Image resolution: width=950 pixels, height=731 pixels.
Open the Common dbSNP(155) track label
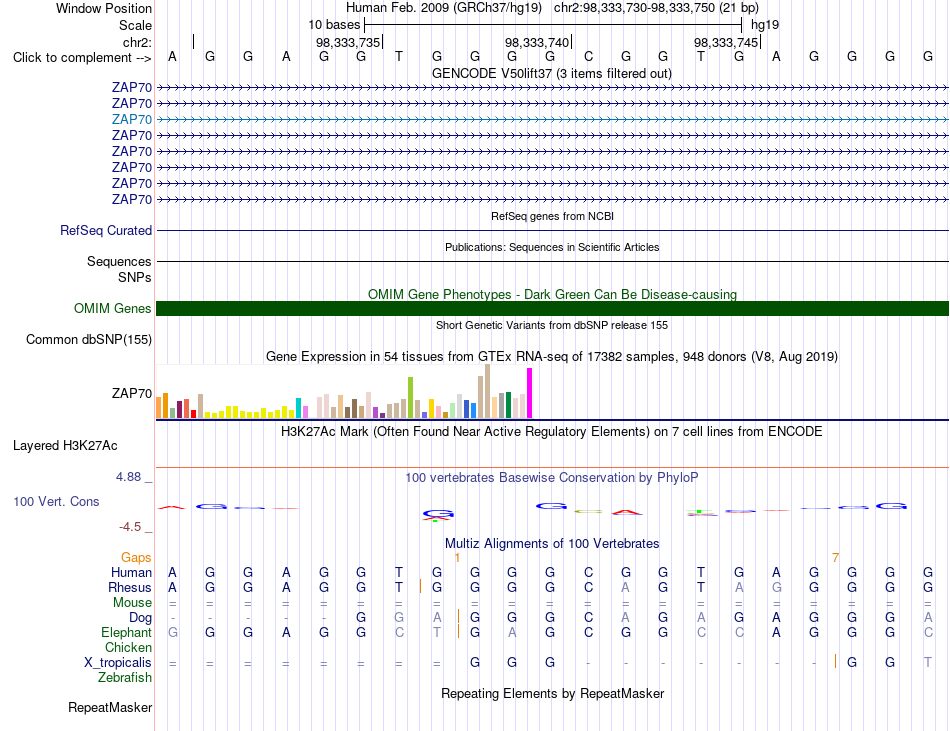click(88, 339)
